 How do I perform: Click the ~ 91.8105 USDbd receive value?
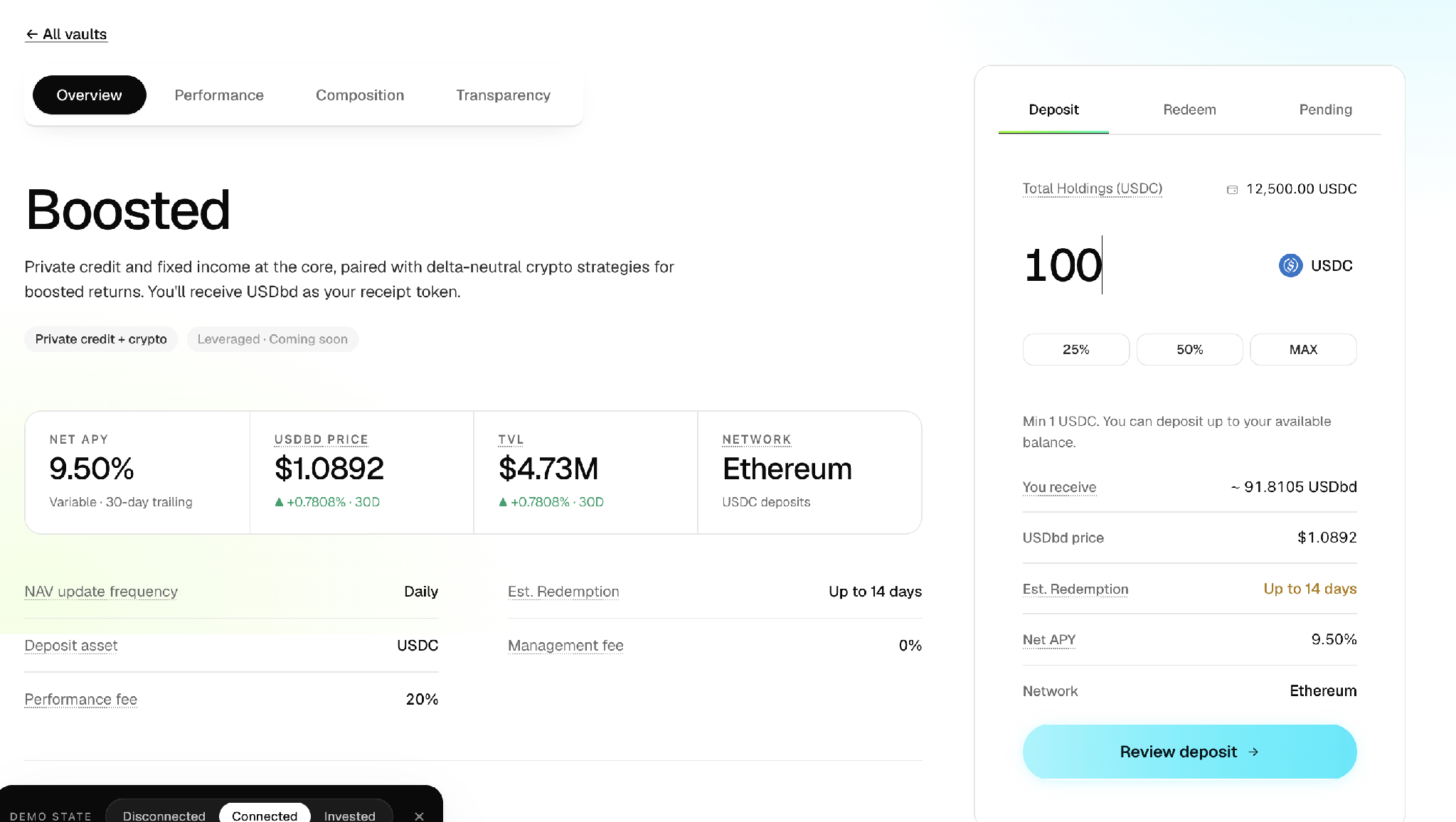[1294, 487]
